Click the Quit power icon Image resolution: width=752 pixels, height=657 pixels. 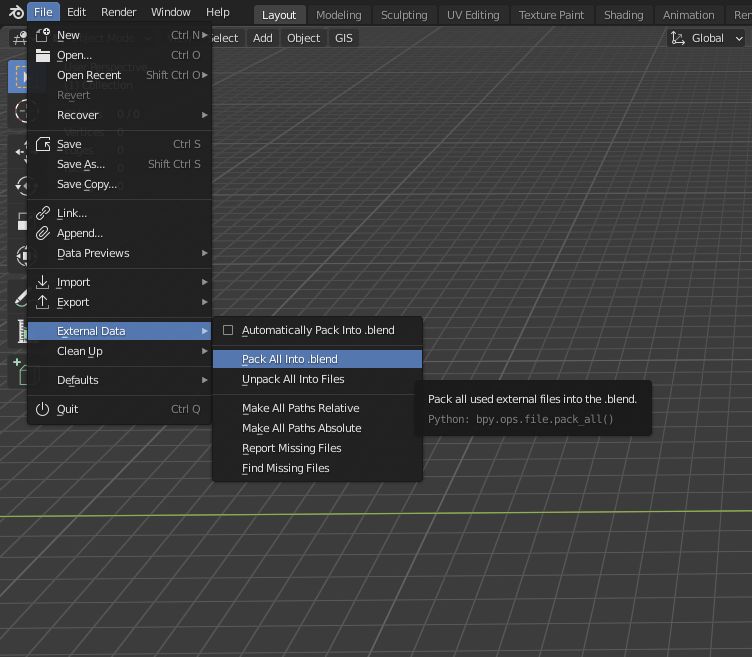pos(43,409)
